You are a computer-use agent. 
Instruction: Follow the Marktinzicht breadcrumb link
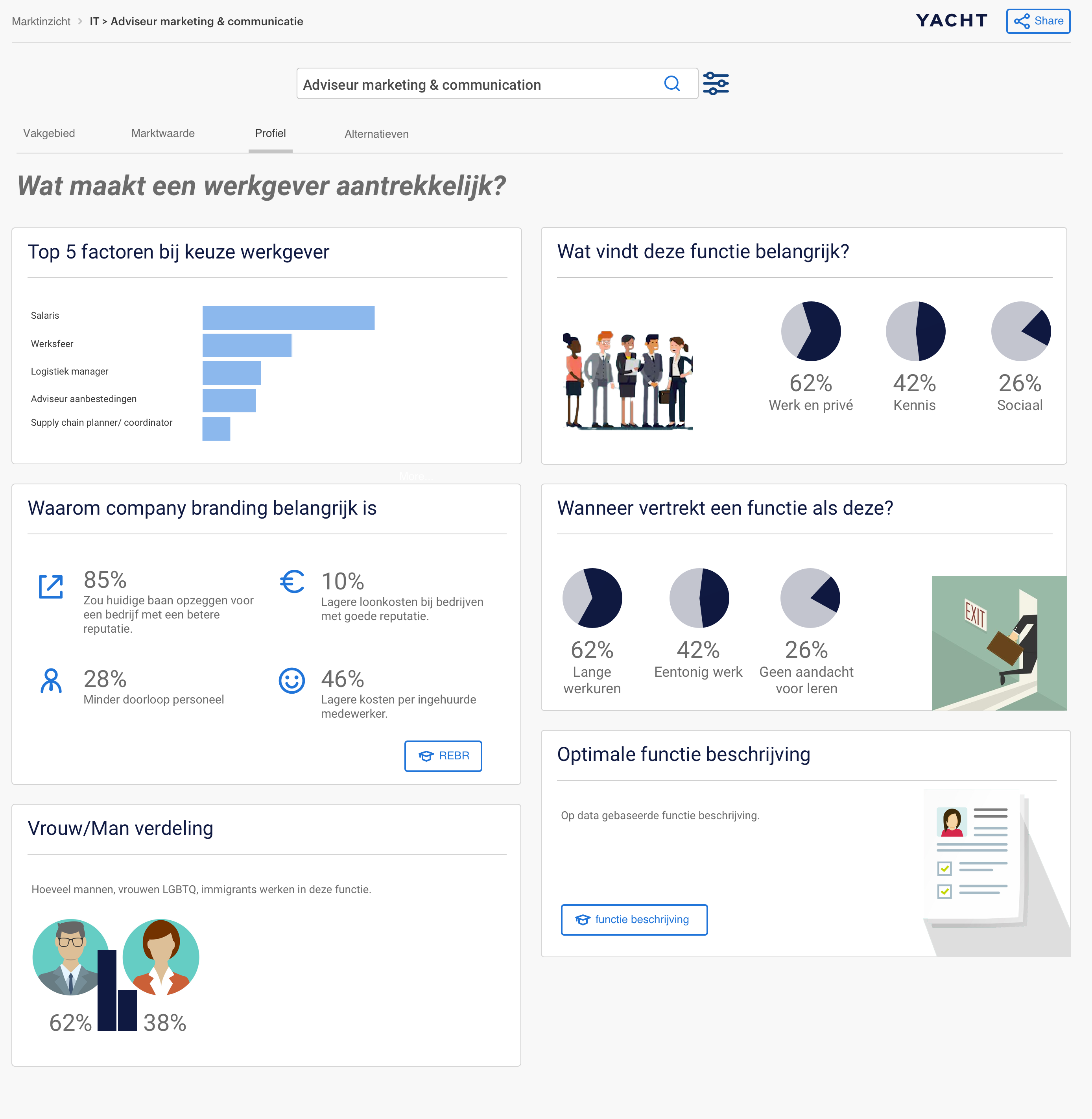pyautogui.click(x=41, y=21)
